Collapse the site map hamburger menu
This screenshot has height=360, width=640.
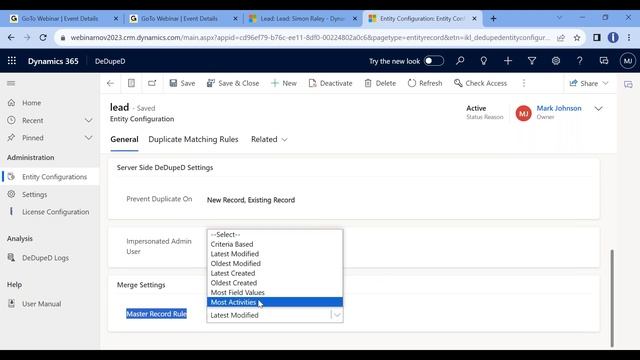[11, 83]
